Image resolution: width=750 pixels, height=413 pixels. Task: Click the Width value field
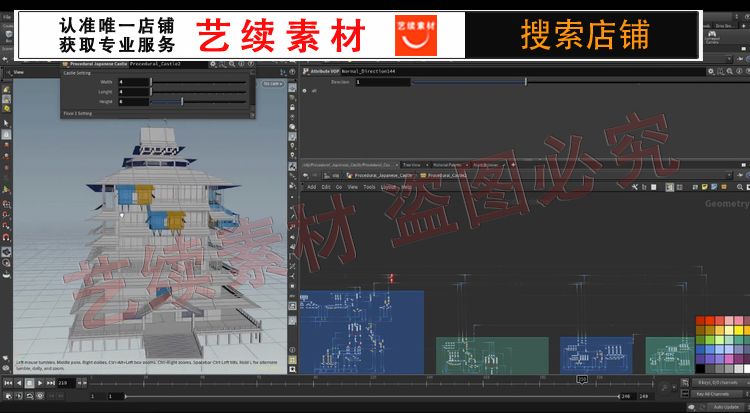133,82
